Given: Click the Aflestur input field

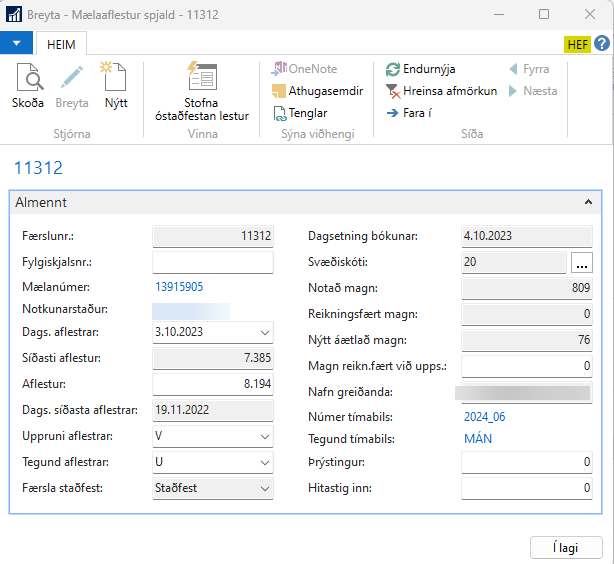Looking at the screenshot, I should pyautogui.click(x=212, y=384).
